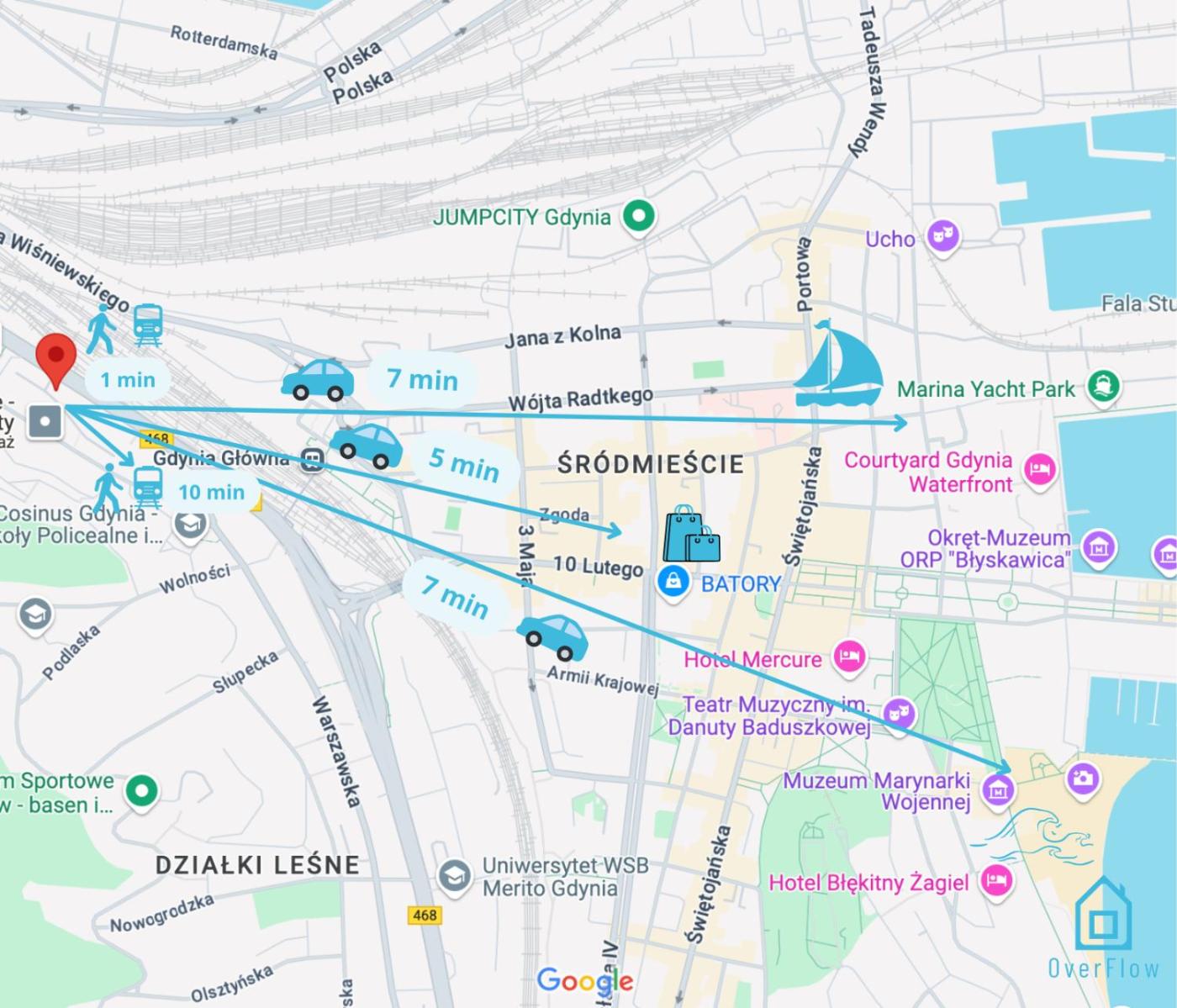Click the Okręt-Muzeum ORP Błyskawica marker
Viewport: 1177px width, 1008px height.
pos(1098,548)
